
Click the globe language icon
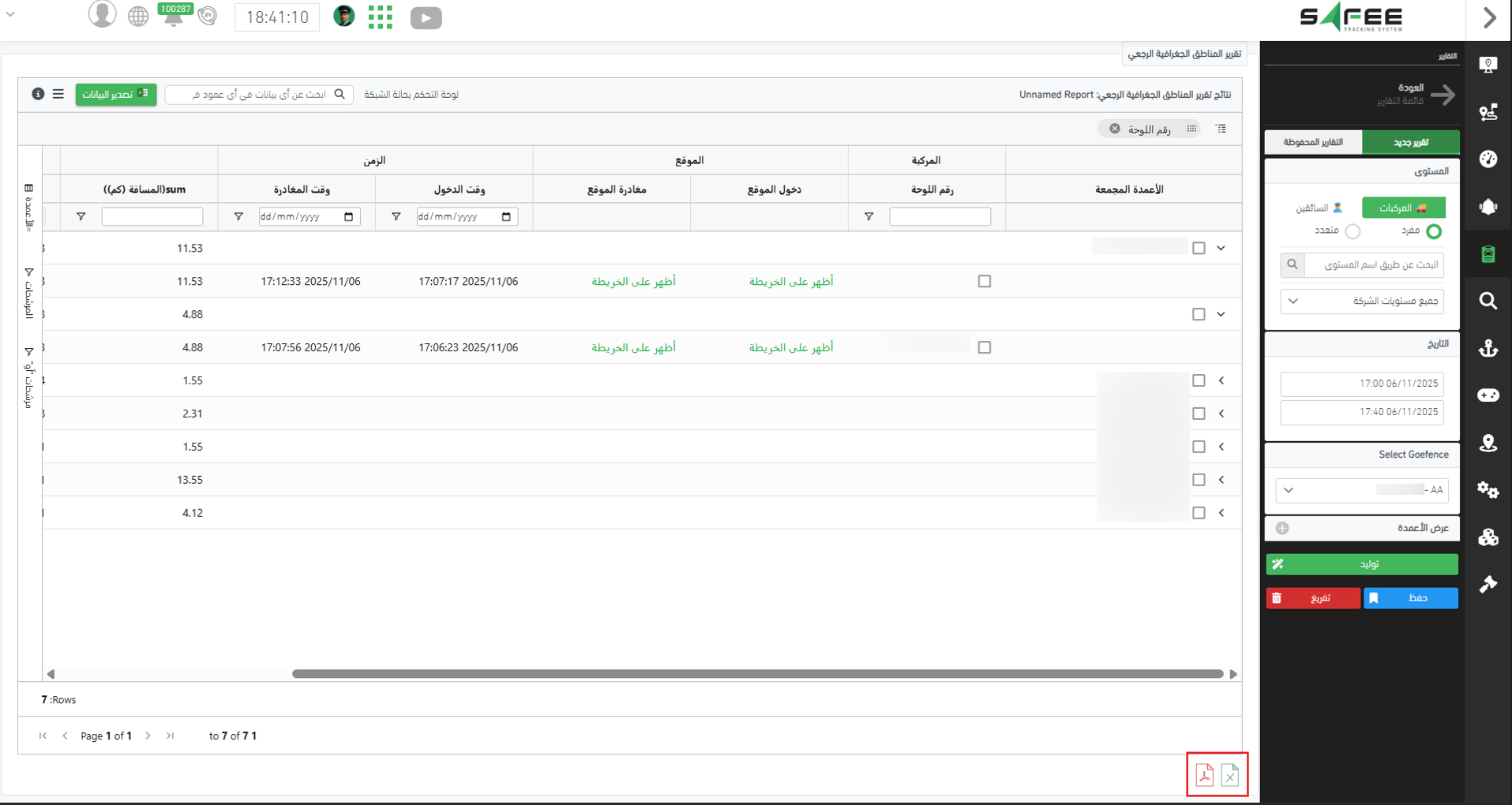[138, 17]
